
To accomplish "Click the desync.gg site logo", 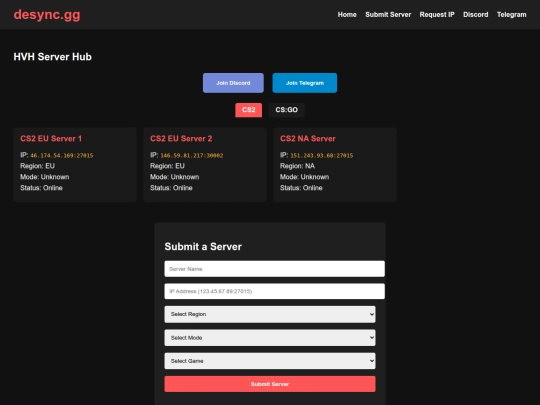I will coord(47,15).
